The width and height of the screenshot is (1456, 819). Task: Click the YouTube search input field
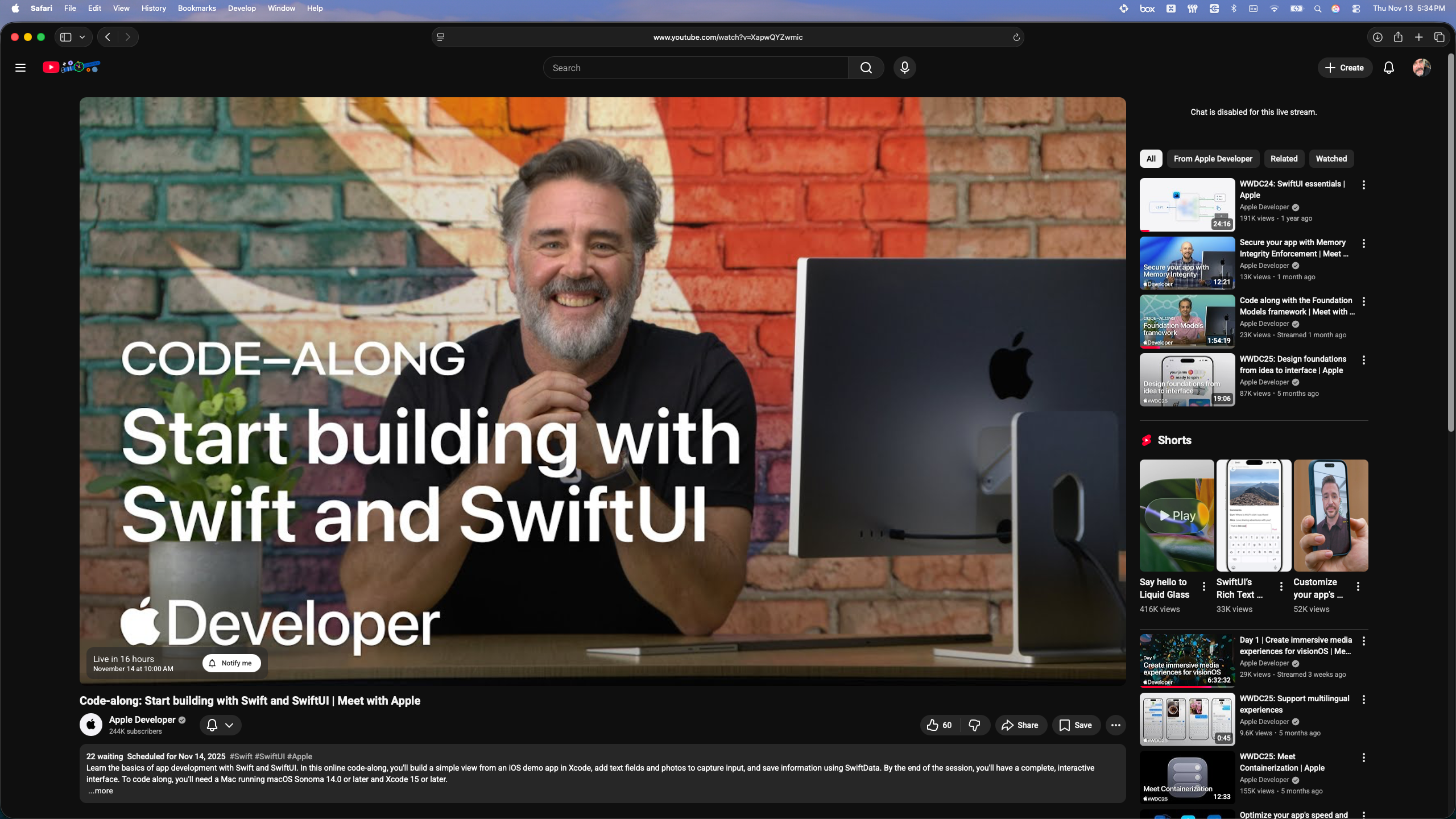695,68
